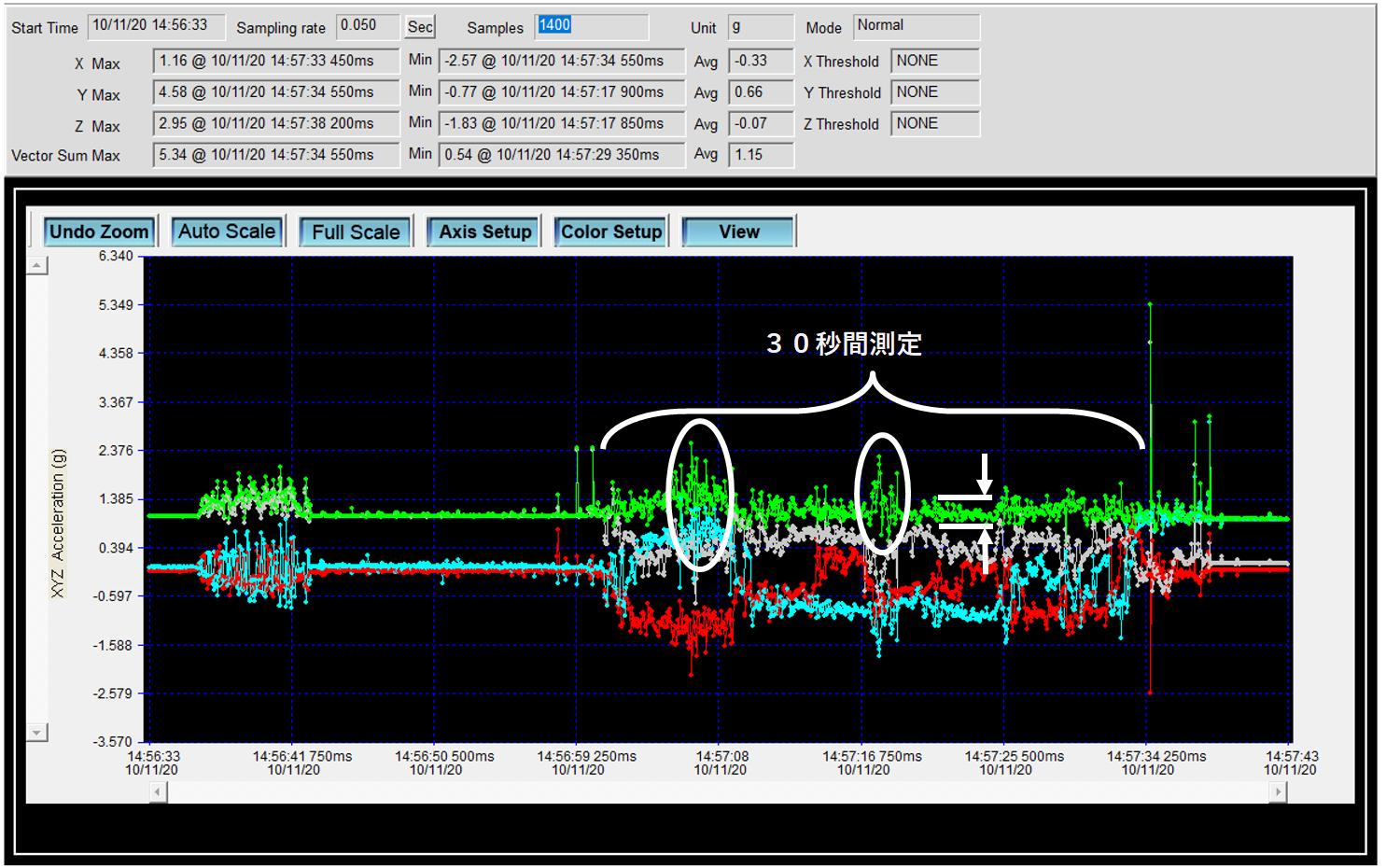Click the -3.570 y-axis value
This screenshot has height=868, width=1386.
pos(113,742)
